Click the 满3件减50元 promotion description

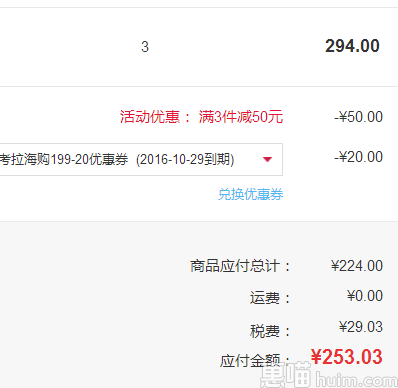tap(241, 117)
